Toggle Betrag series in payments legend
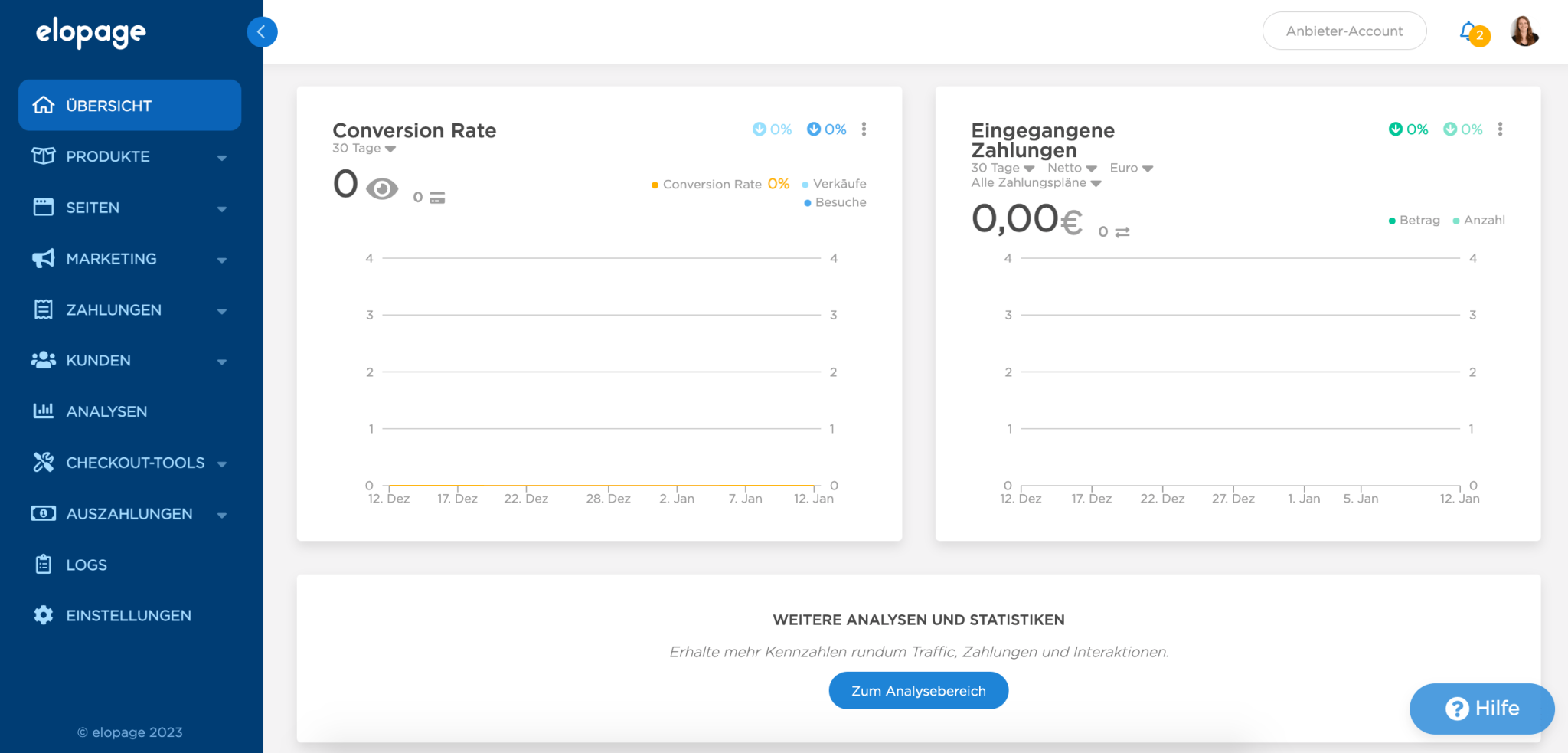 click(x=1414, y=220)
